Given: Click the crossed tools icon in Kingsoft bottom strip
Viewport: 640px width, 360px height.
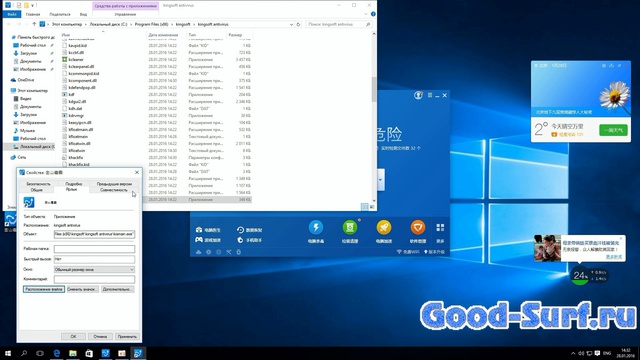Looking at the screenshot, I should (229, 252).
